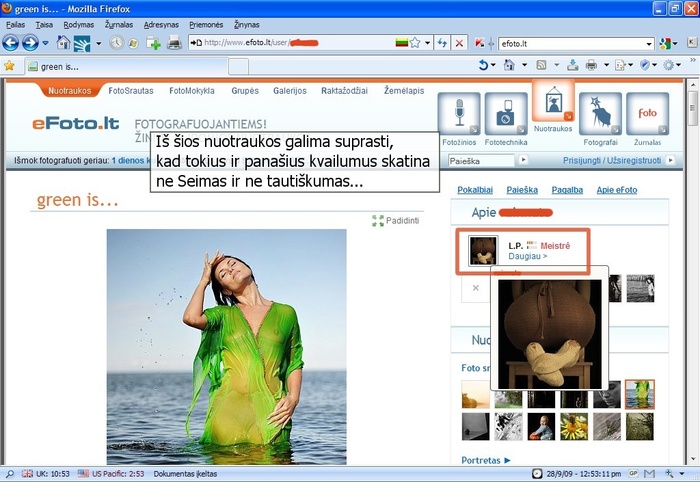Screen dimensions: 700x482
Task: Open the FotoŽinios microphone icon
Action: pos(459,114)
